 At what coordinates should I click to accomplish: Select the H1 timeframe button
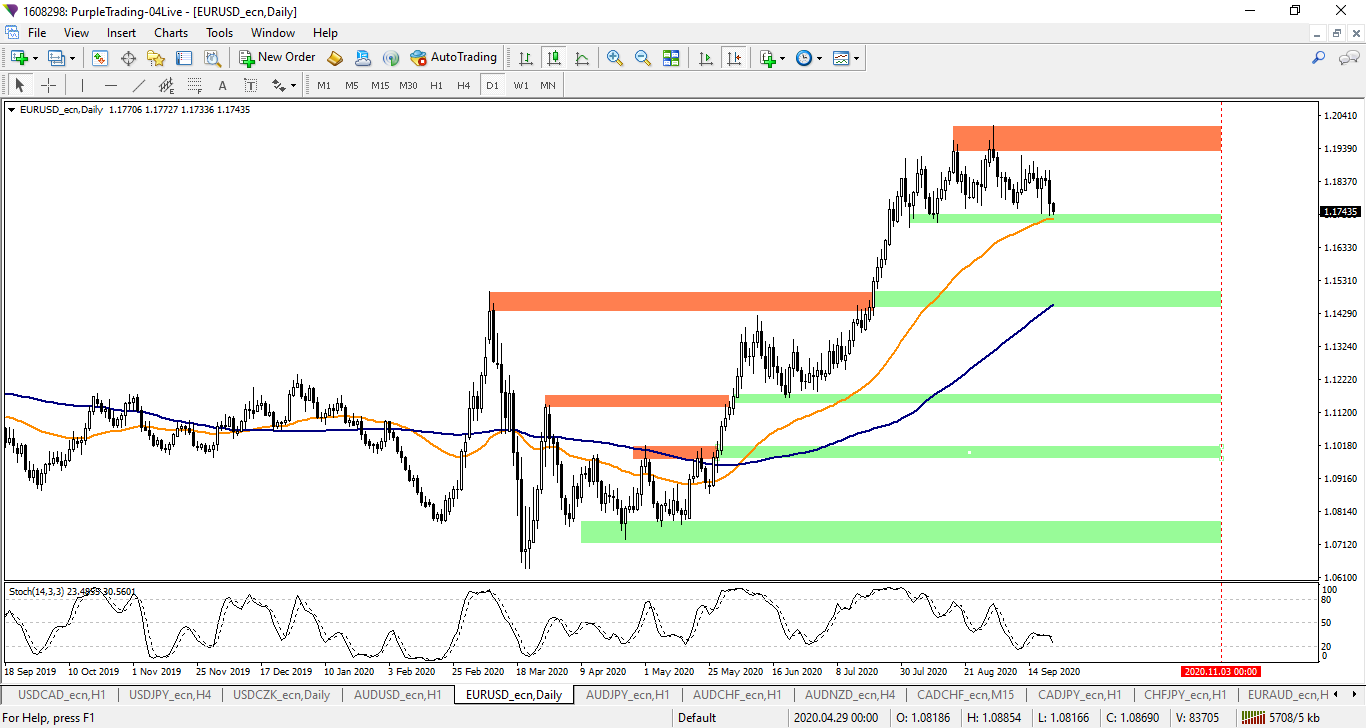pos(436,85)
